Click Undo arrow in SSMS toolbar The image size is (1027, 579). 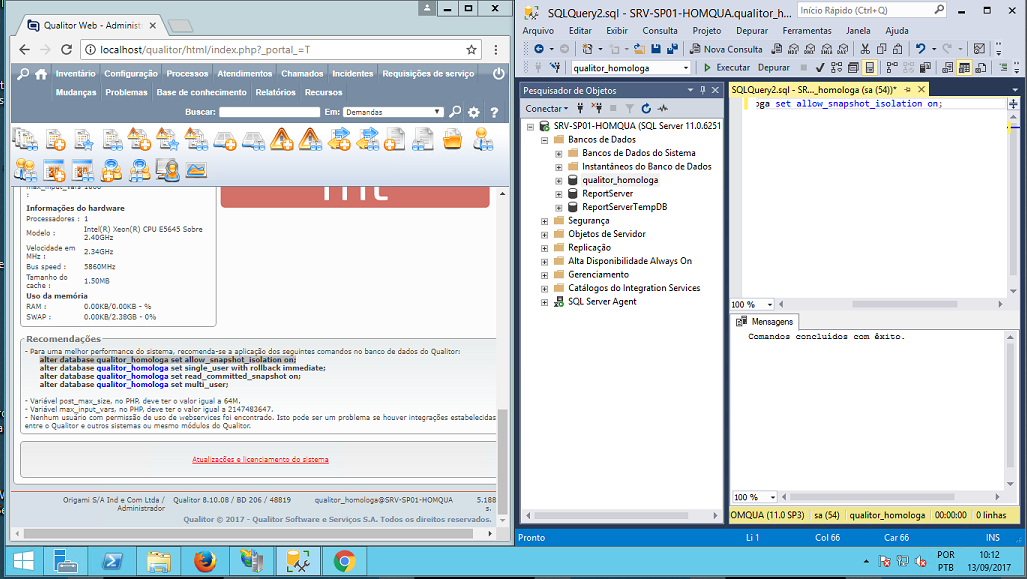click(920, 49)
